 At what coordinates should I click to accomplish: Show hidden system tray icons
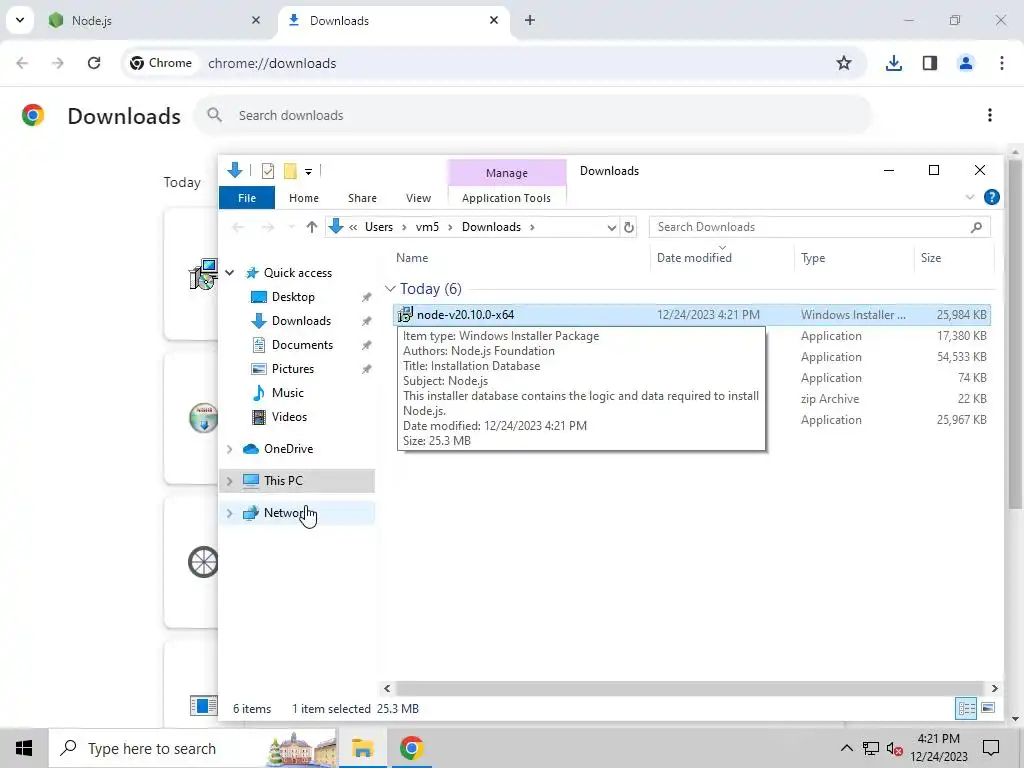[x=846, y=748]
